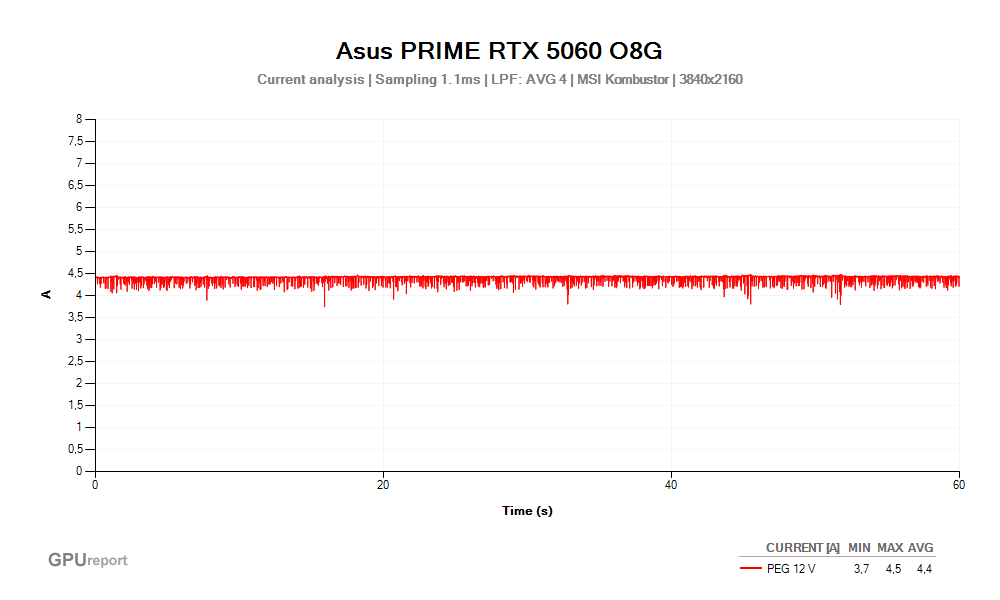Image resolution: width=1000 pixels, height=600 pixels.
Task: Click the red PEG 12 V legend line swatch
Action: (x=751, y=568)
